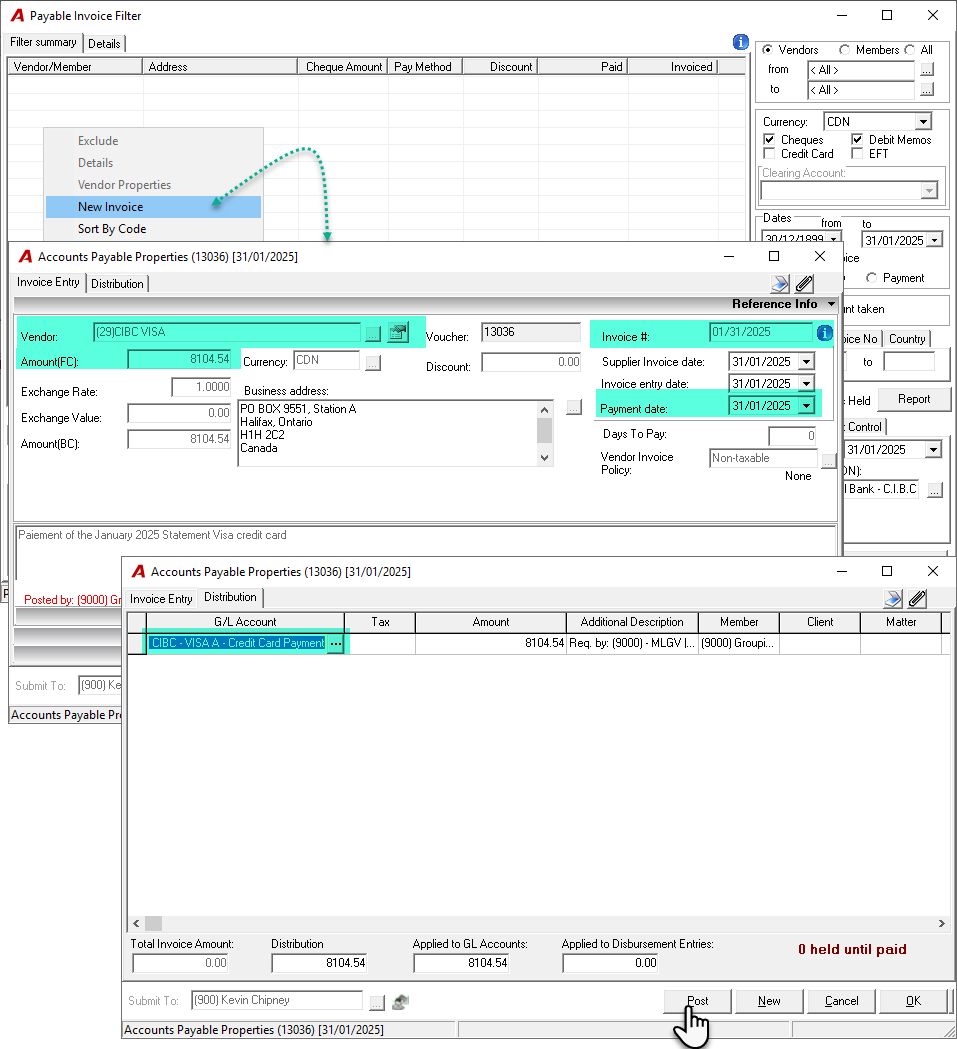Image resolution: width=957 pixels, height=1049 pixels.
Task: Open the Invoice entry date dropdown
Action: click(806, 384)
